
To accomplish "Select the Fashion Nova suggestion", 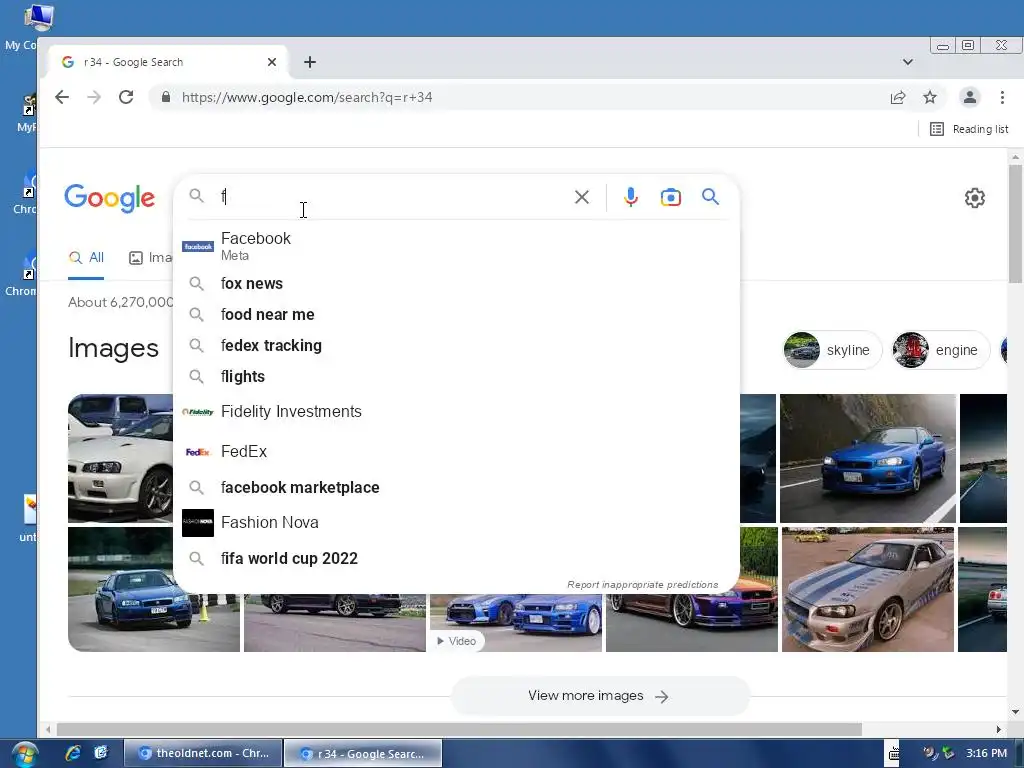I will pyautogui.click(x=456, y=522).
